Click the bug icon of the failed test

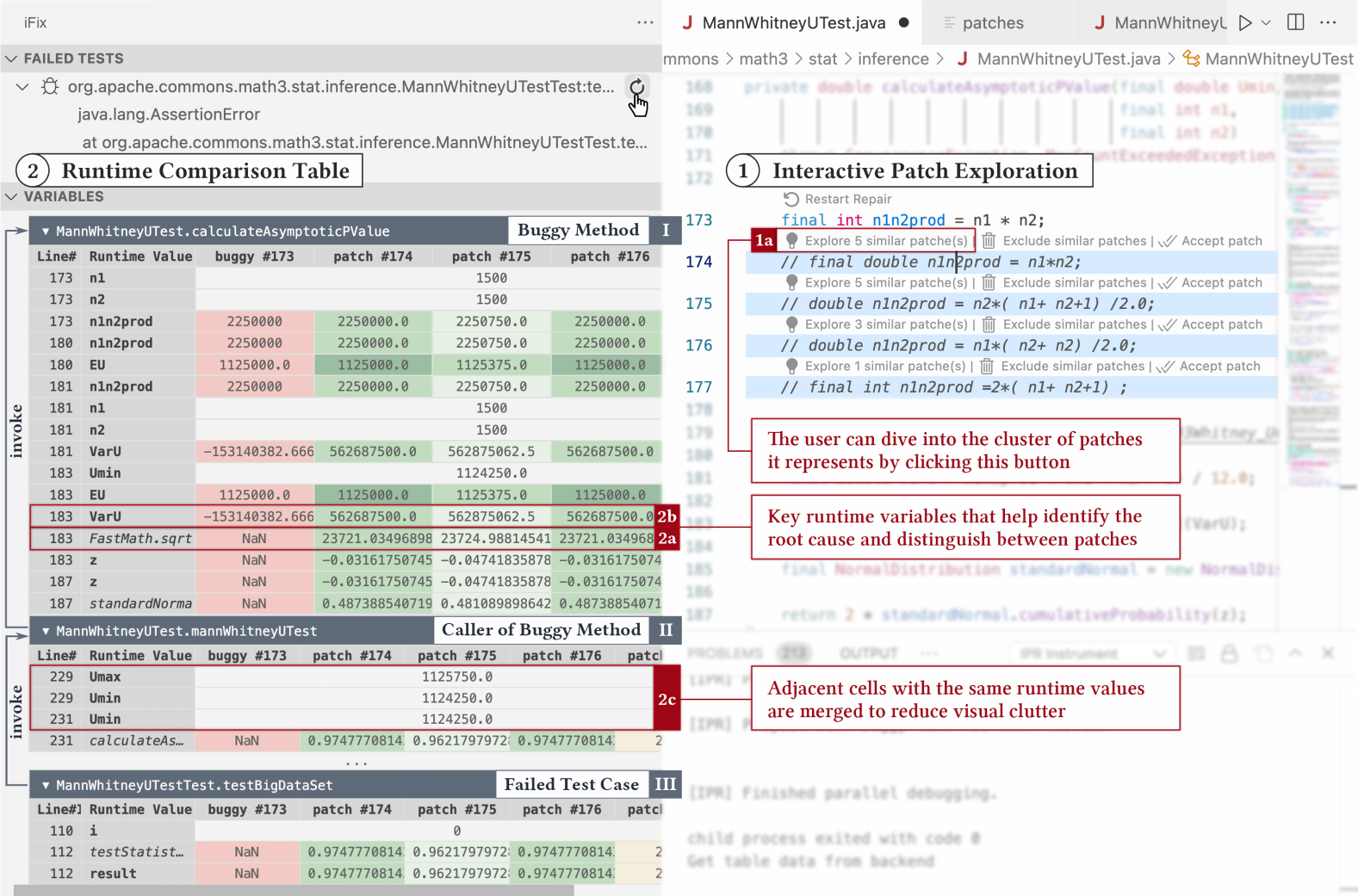pos(51,86)
